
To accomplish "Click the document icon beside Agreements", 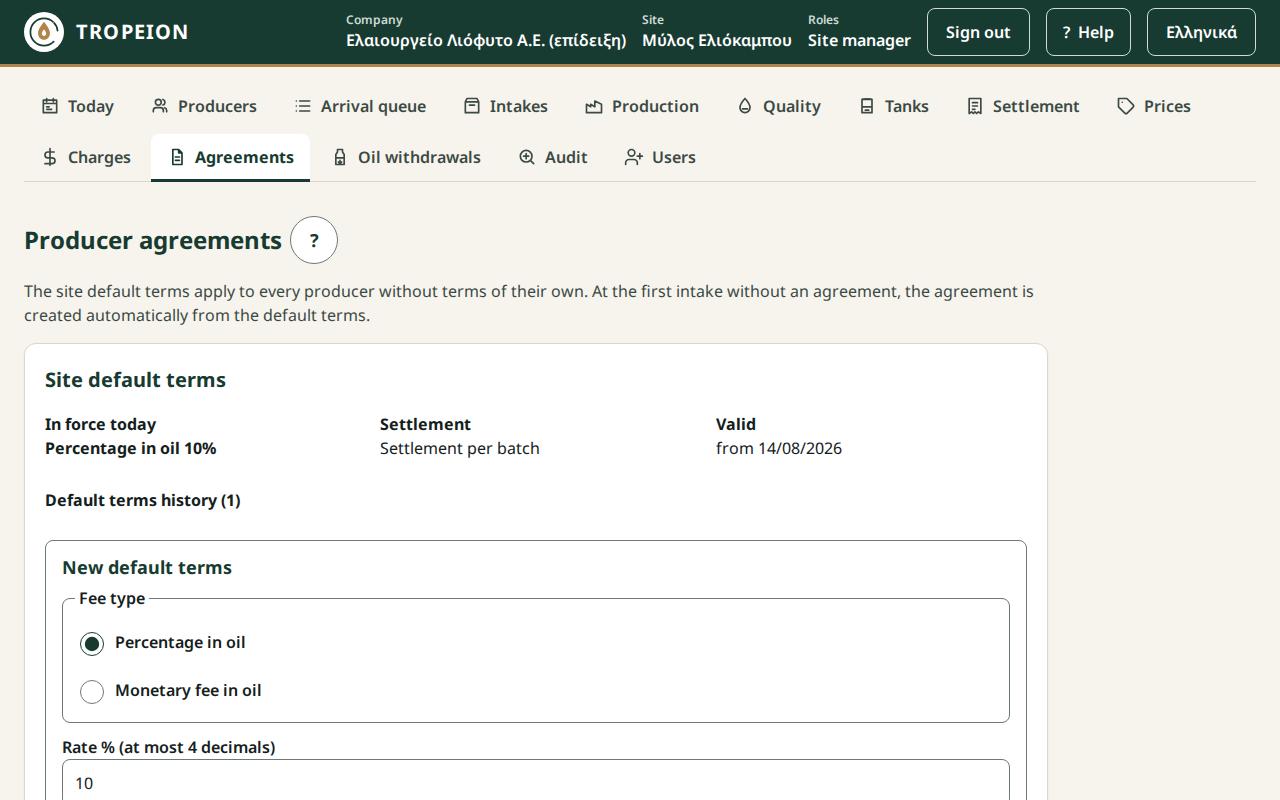I will [x=177, y=157].
